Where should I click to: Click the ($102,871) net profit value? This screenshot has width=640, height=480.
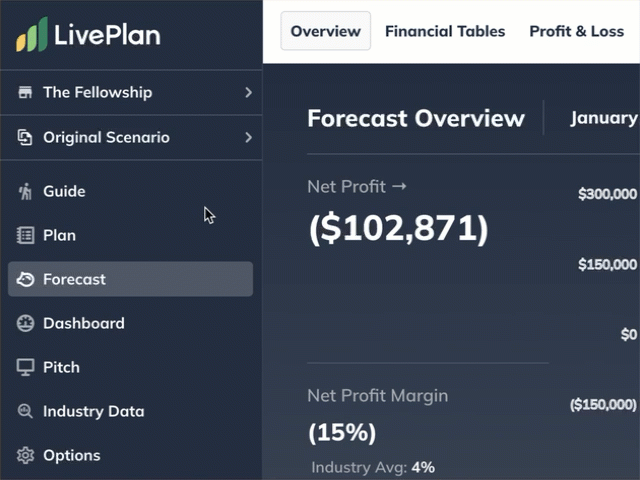click(x=398, y=228)
